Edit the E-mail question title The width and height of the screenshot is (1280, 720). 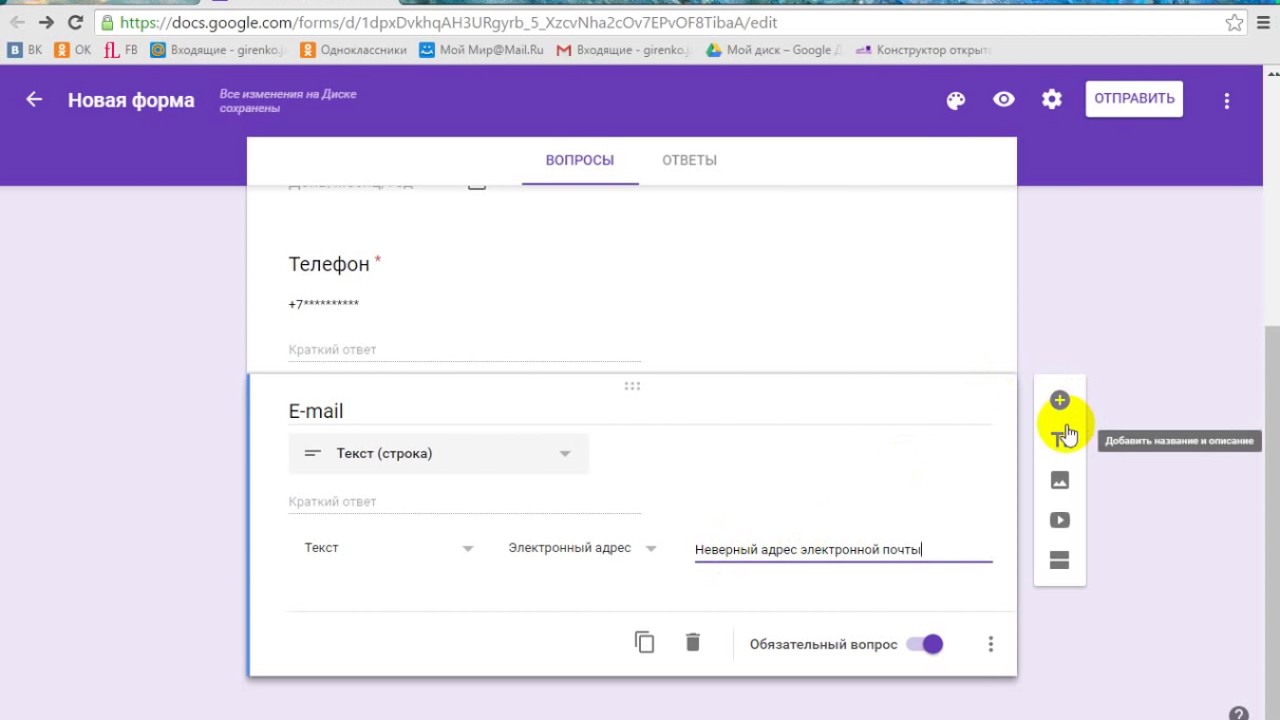point(640,411)
